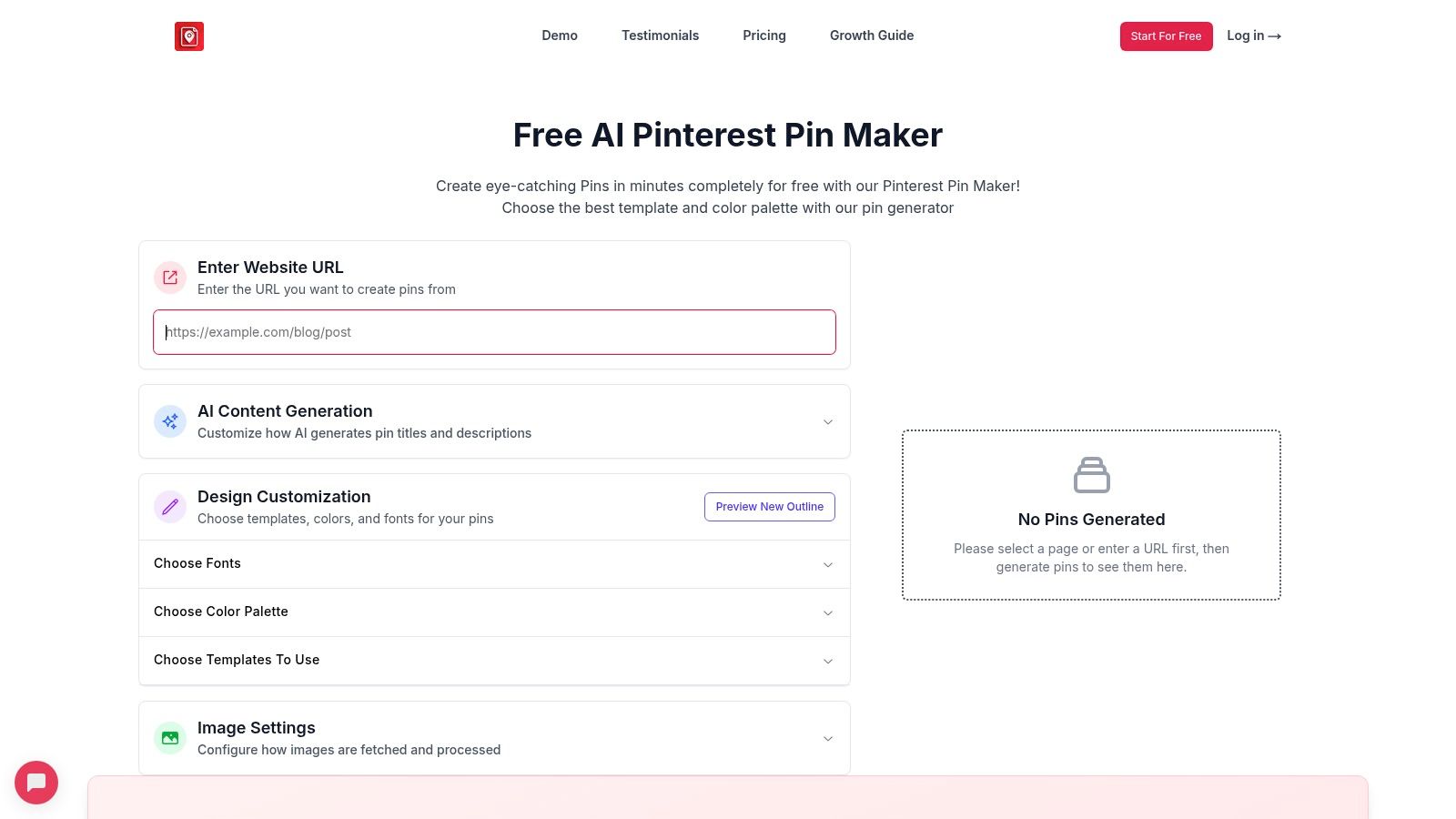1456x819 pixels.
Task: Click the purple pencil Design Customization icon
Action: coord(170,506)
